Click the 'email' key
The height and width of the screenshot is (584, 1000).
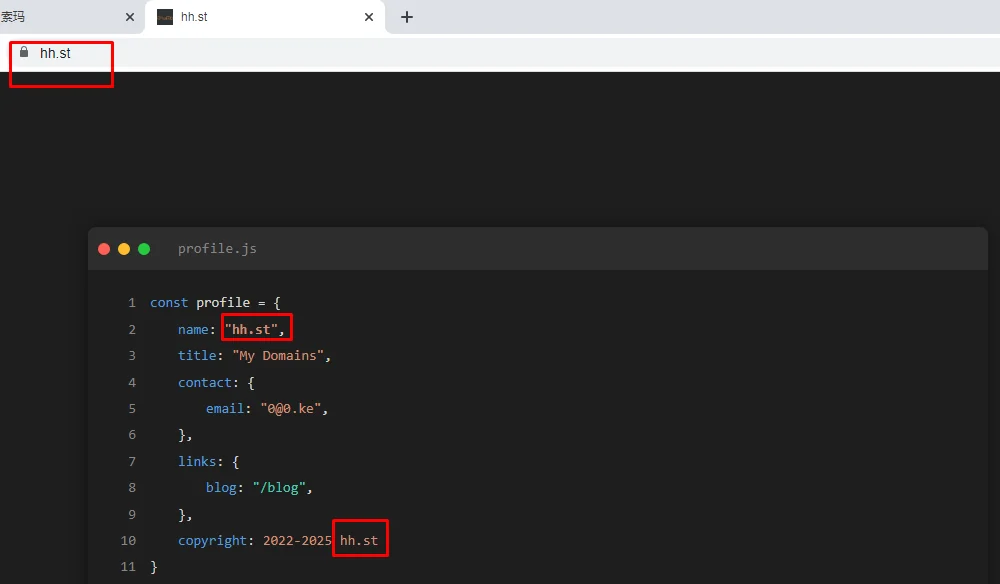click(224, 409)
